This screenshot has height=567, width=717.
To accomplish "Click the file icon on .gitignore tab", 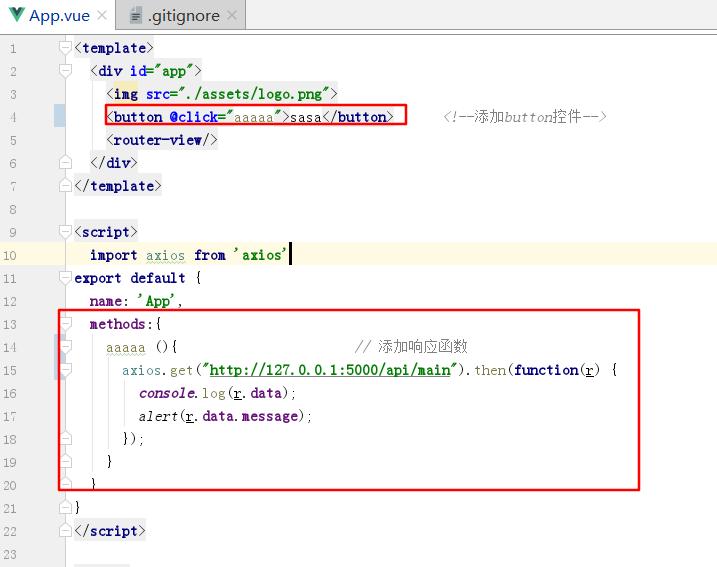I will (135, 16).
